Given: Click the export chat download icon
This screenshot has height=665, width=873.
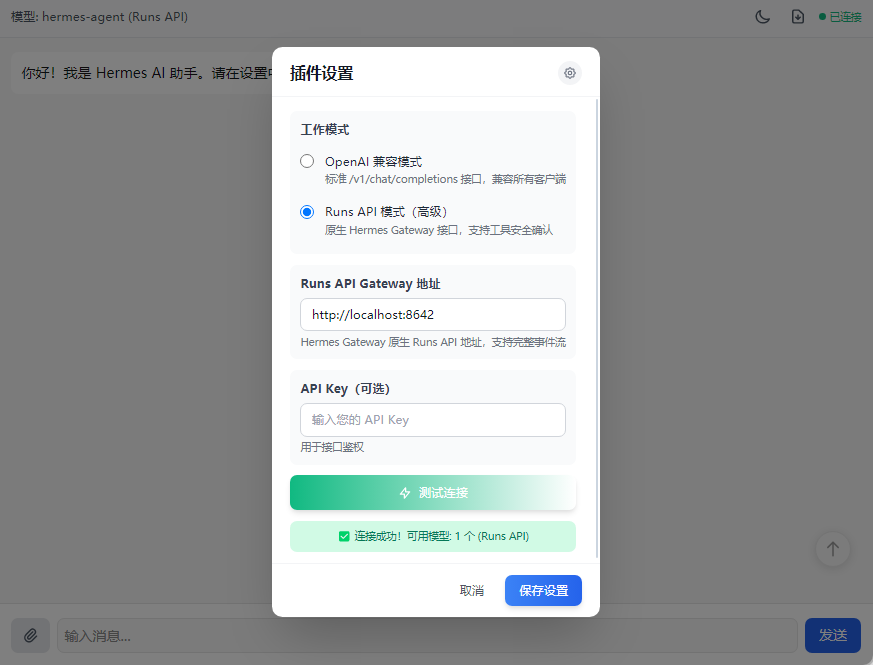Looking at the screenshot, I should coord(797,17).
